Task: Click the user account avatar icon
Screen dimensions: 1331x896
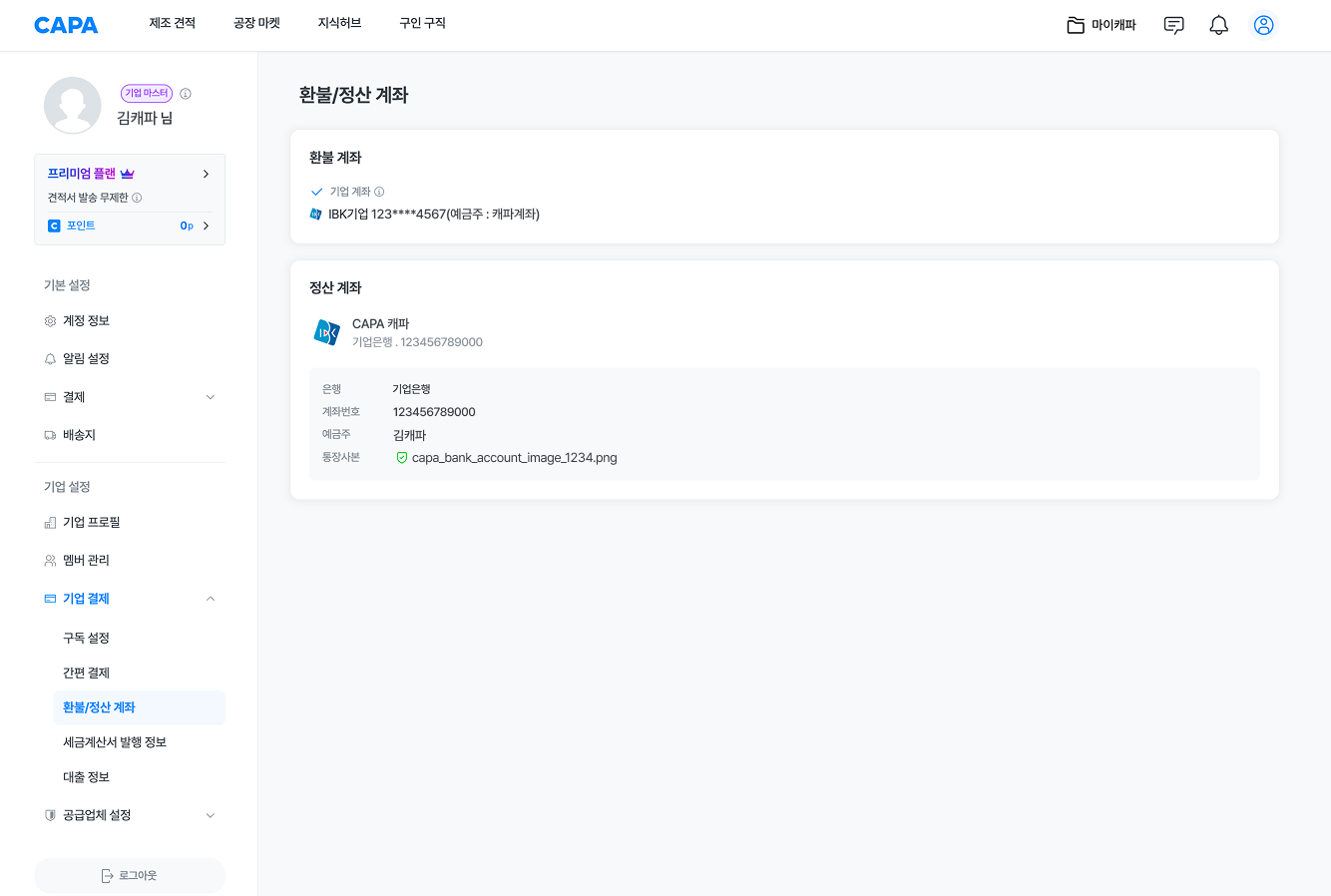Action: pyautogui.click(x=1263, y=25)
